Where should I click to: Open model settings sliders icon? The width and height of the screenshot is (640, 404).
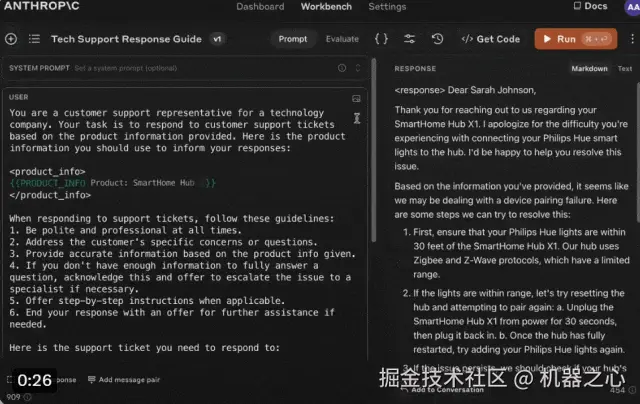click(x=409, y=39)
